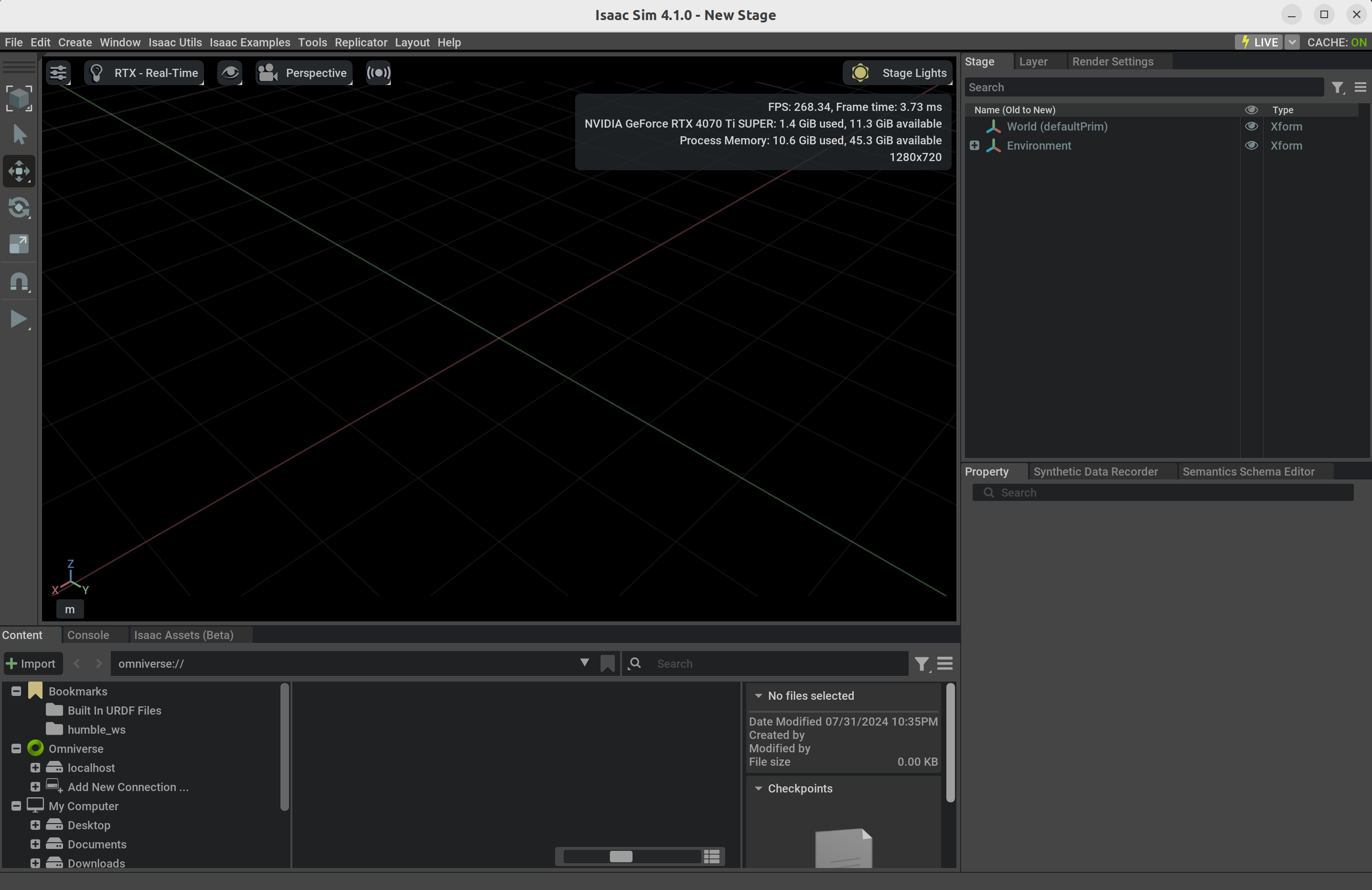Switch to the Render Settings tab
This screenshot has height=890, width=1372.
(x=1112, y=61)
